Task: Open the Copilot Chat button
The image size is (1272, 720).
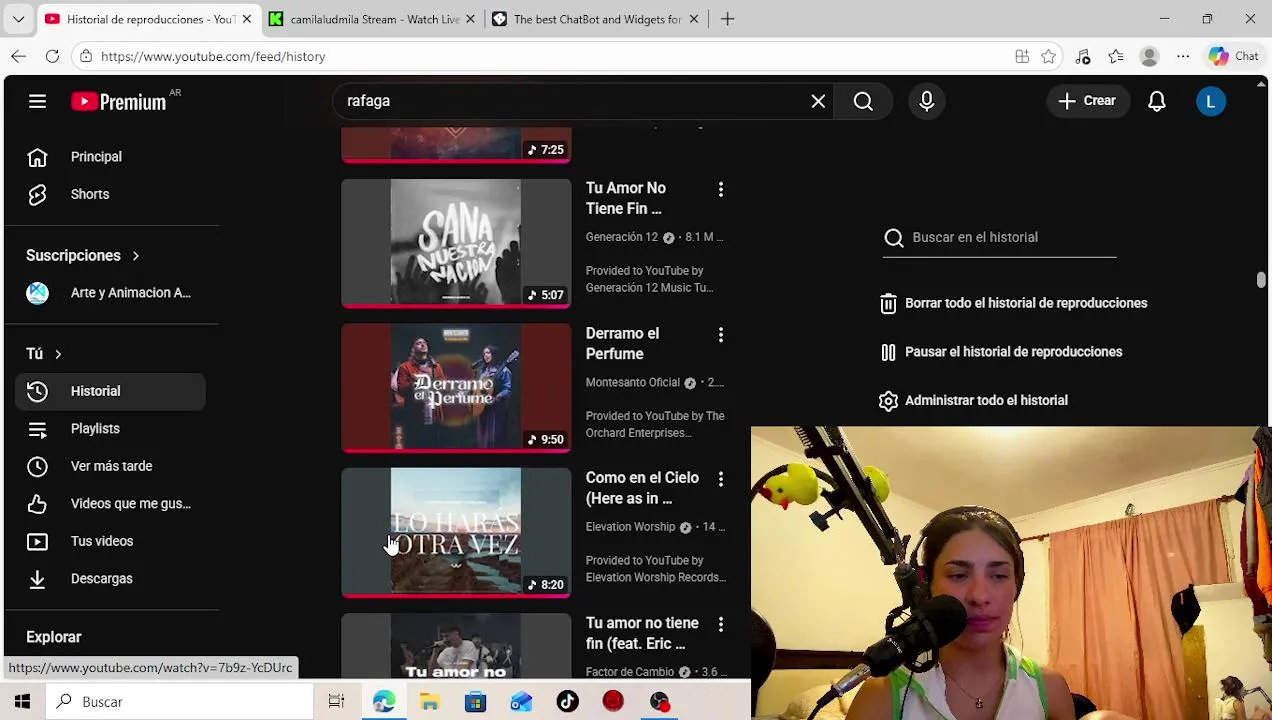Action: [x=1233, y=56]
